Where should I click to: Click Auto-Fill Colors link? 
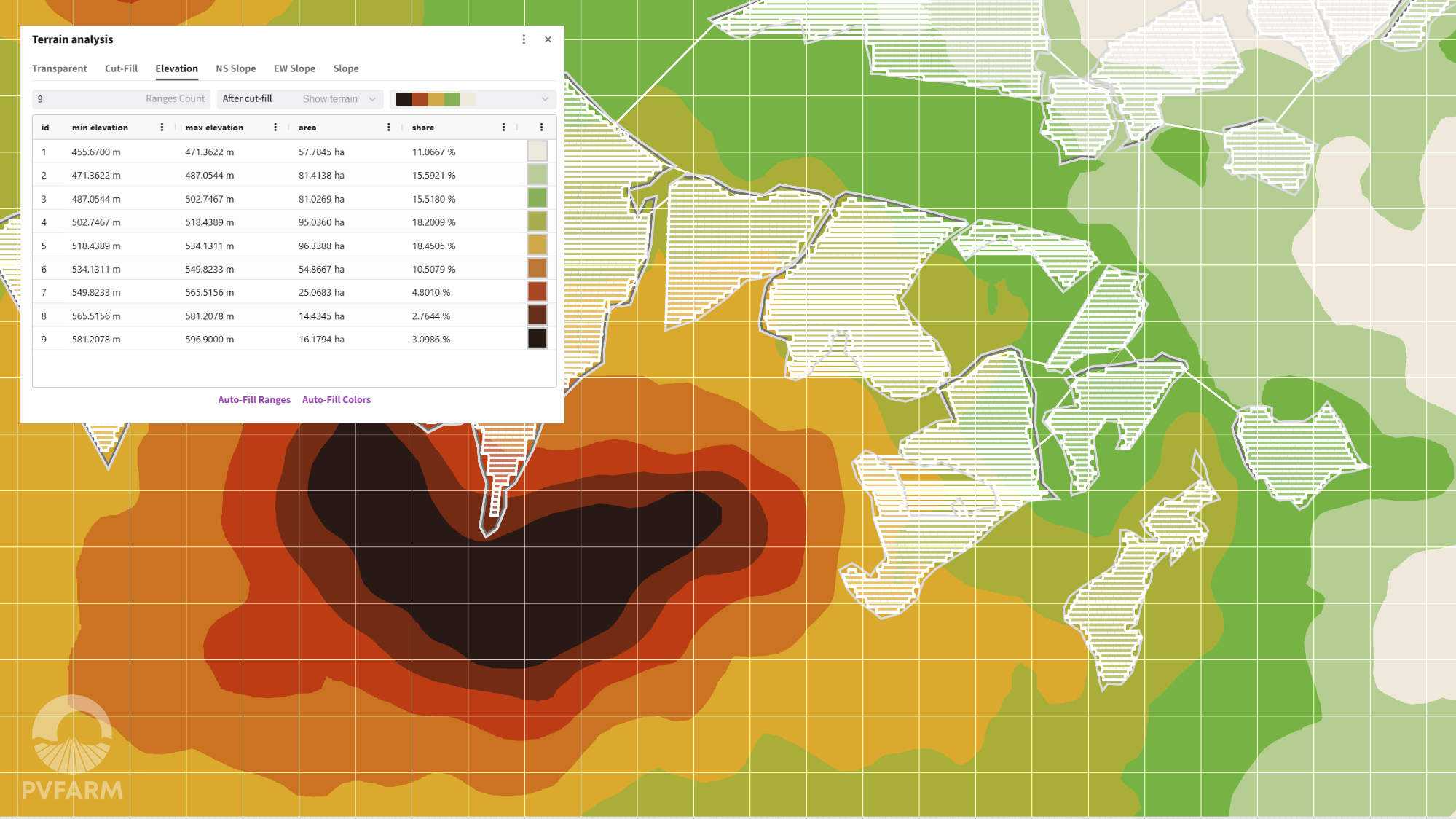pos(336,400)
